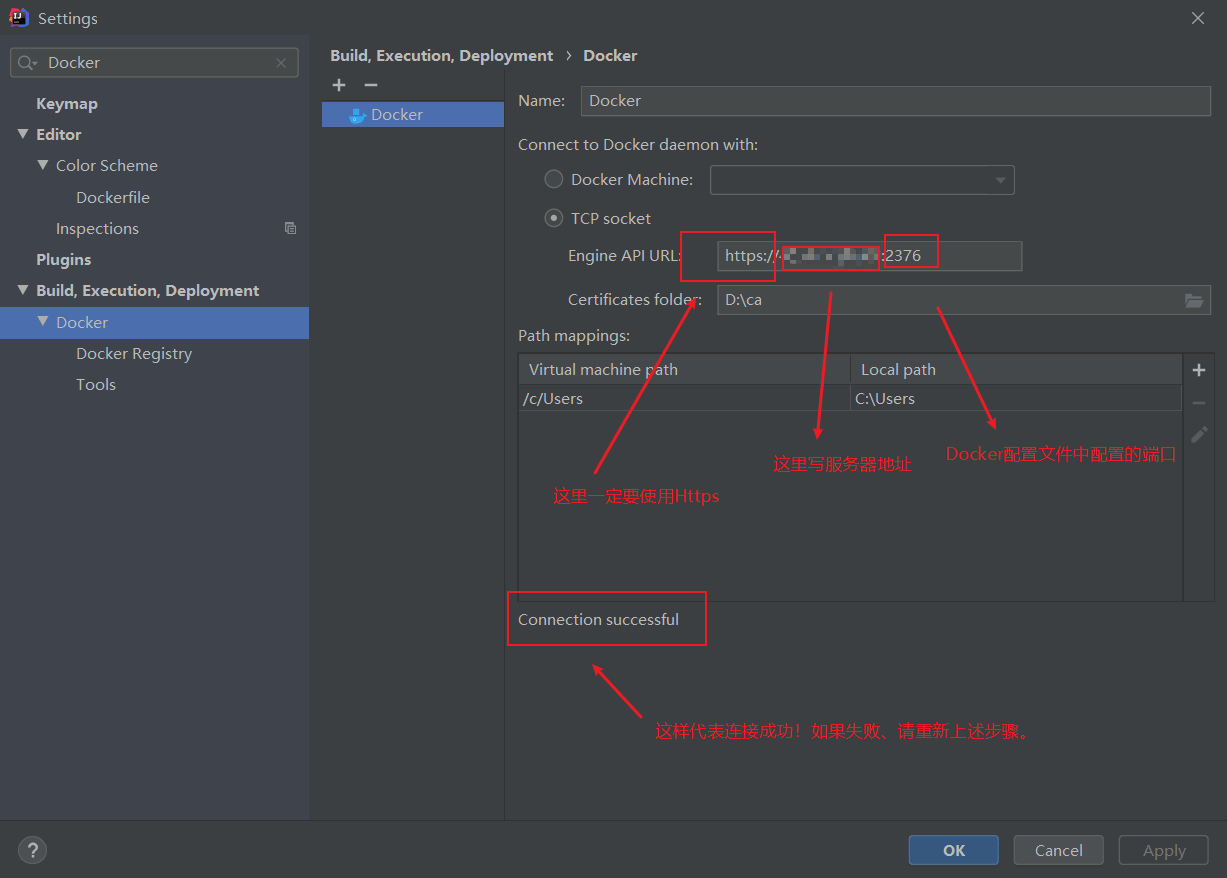Click Build, Execution, Deployment breadcrumb
1227x878 pixels.
[x=442, y=56]
